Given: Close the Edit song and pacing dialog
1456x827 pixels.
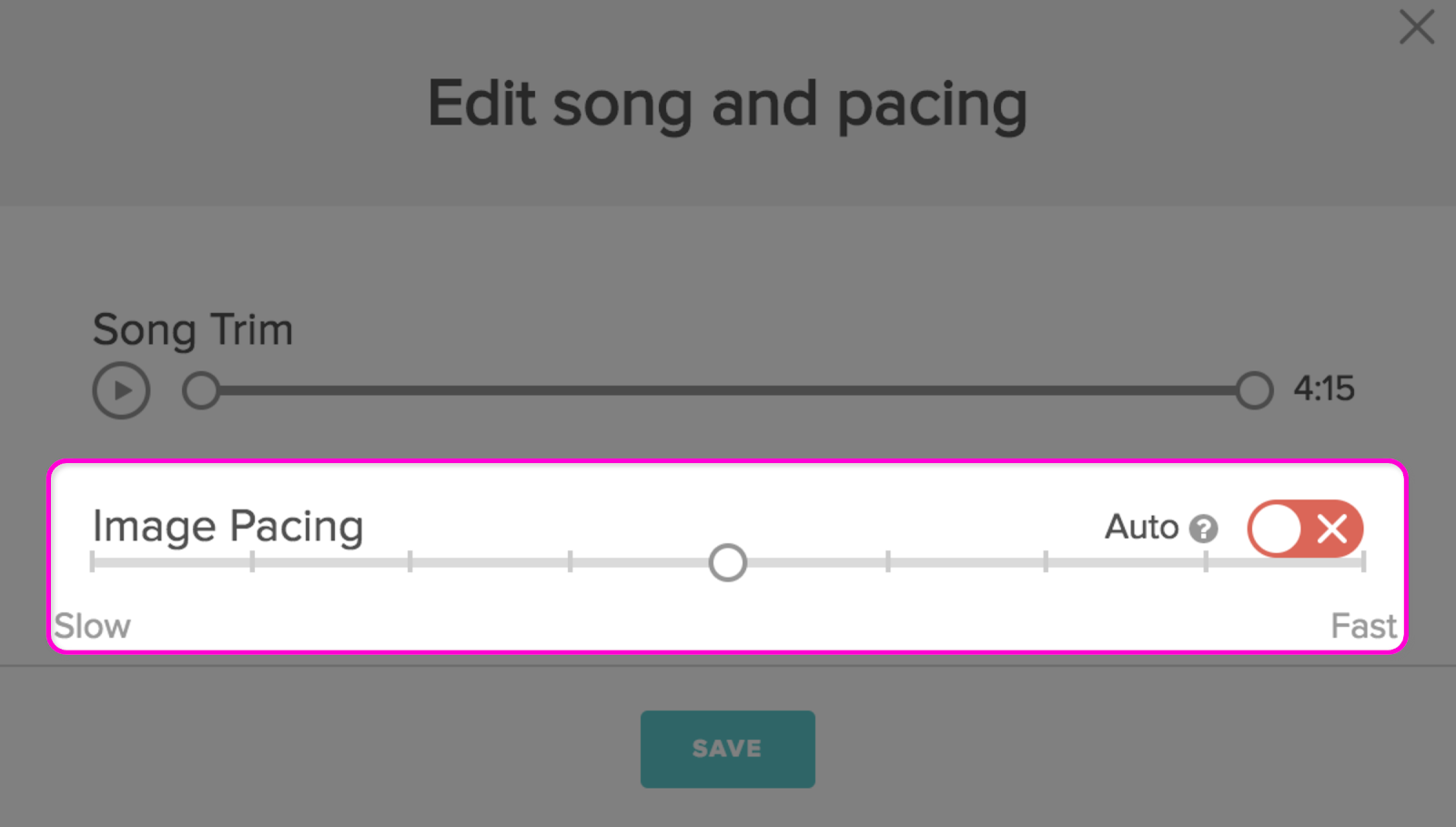Looking at the screenshot, I should (1416, 27).
